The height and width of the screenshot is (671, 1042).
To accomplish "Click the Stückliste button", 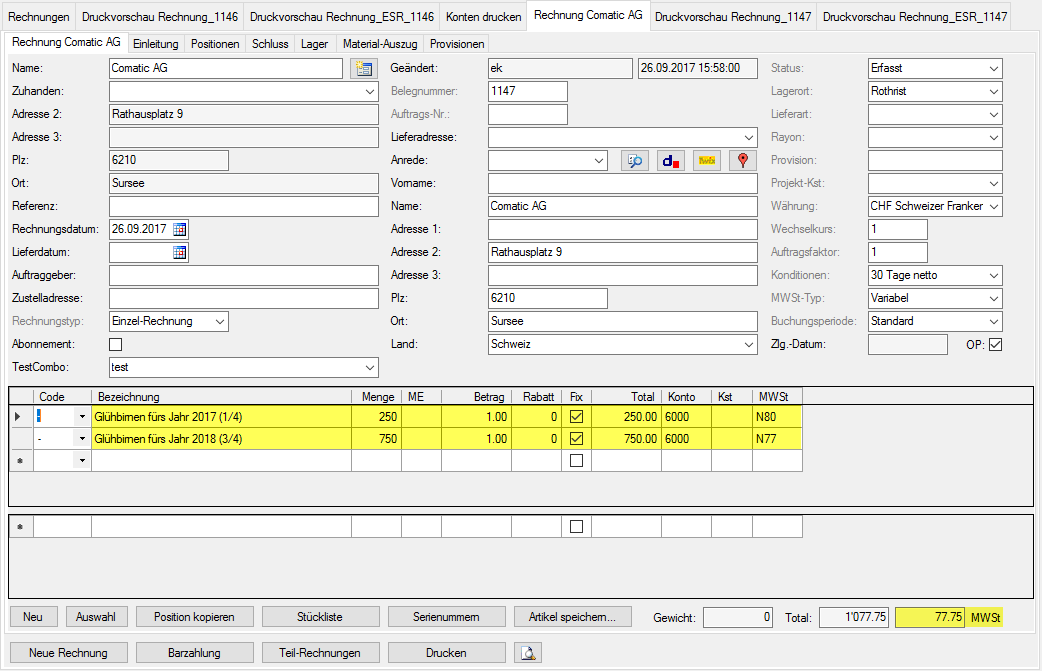I will pos(321,617).
